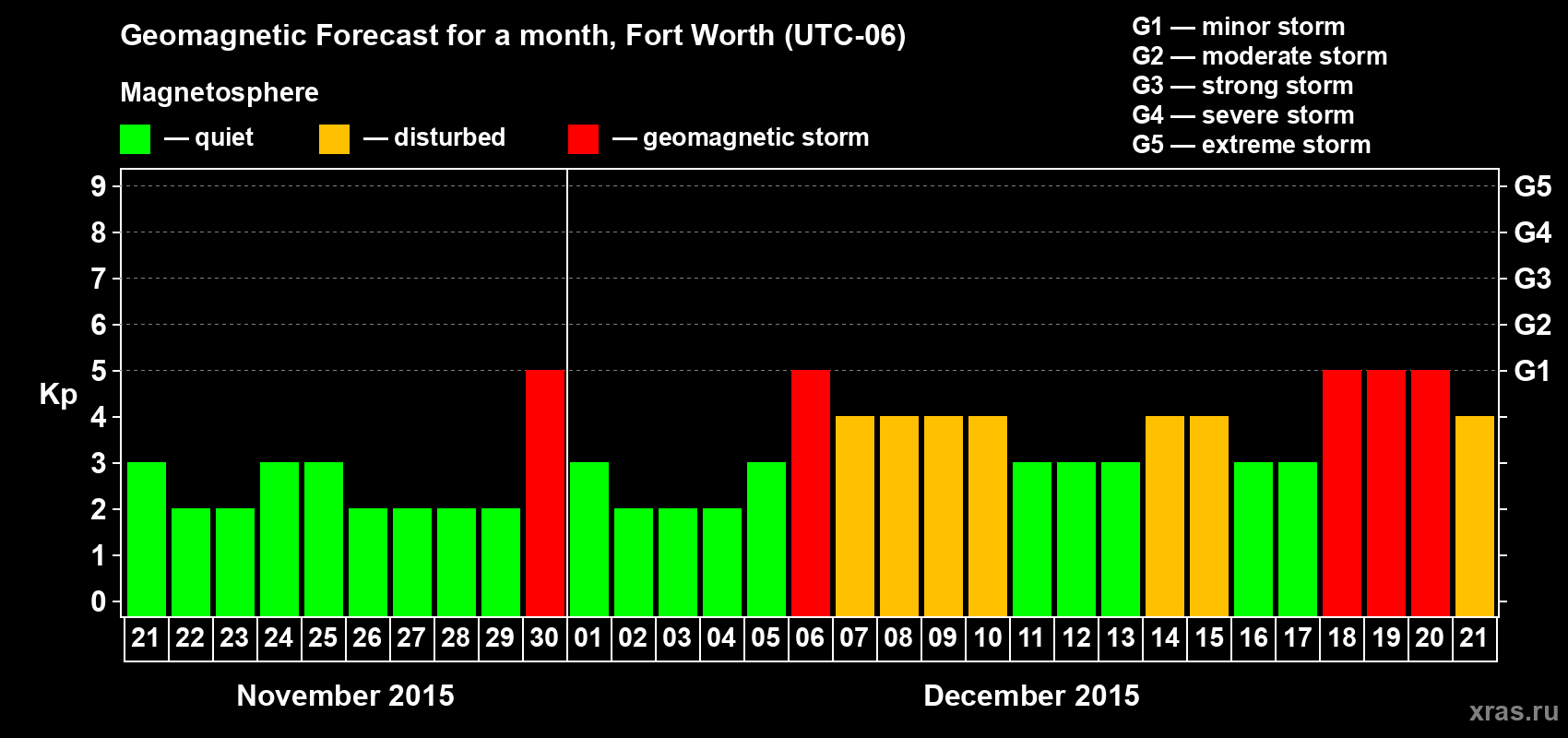
Task: Click the Kp axis value 9
Action: 99,186
